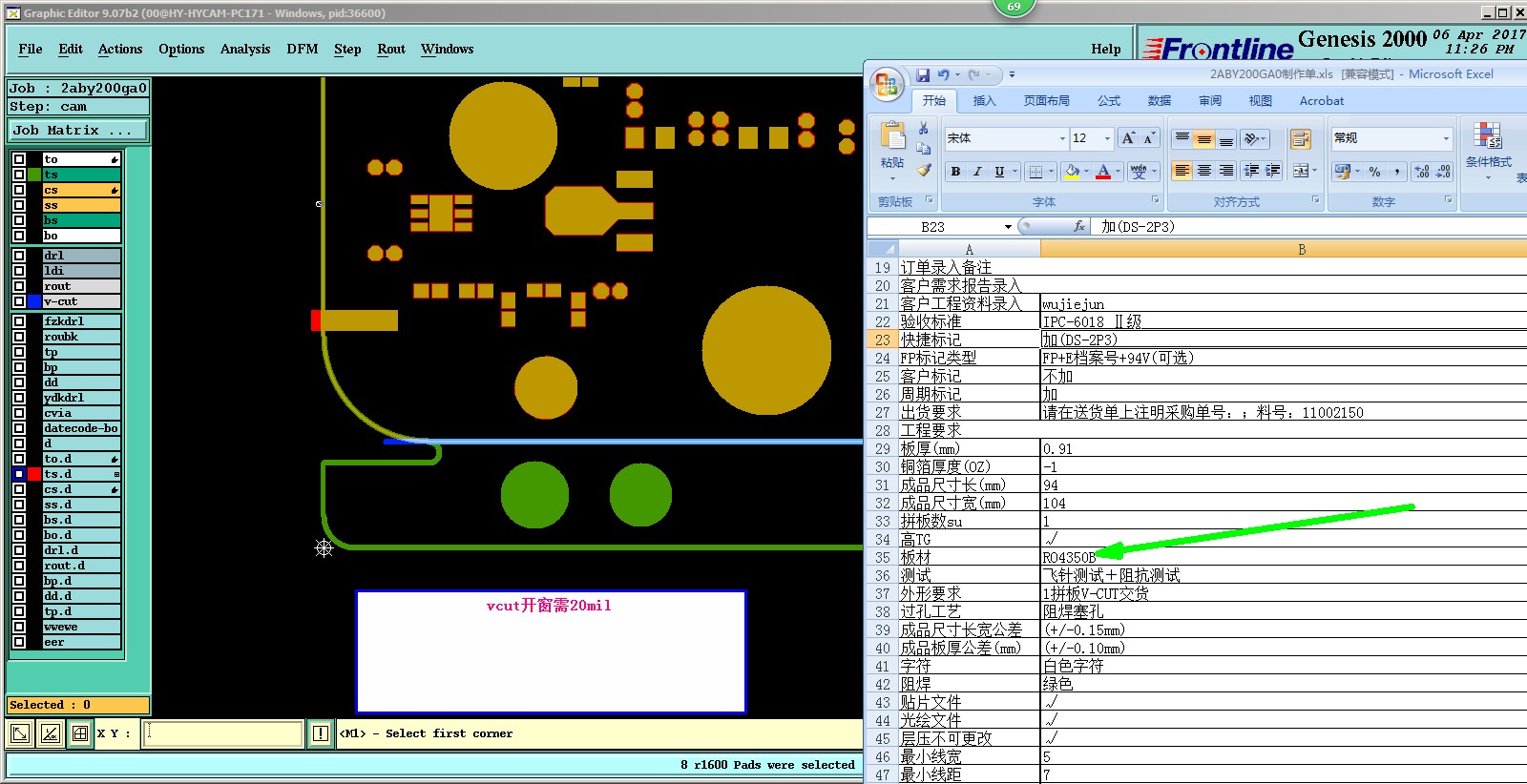The width and height of the screenshot is (1527, 784).
Task: Open Help in the Genesis menu bar
Action: click(x=1106, y=49)
